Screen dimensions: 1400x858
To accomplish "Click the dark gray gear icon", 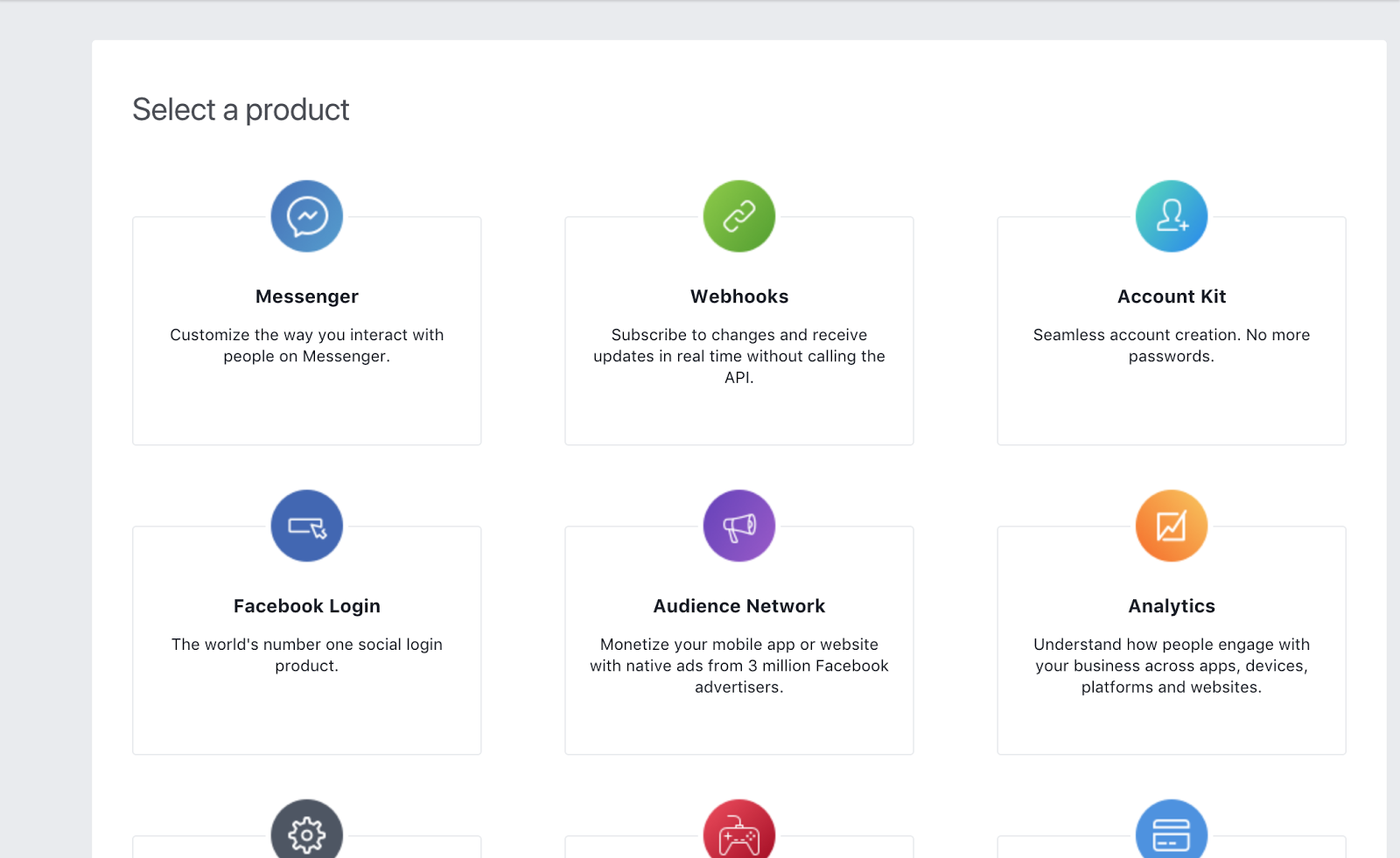I will coord(306,829).
